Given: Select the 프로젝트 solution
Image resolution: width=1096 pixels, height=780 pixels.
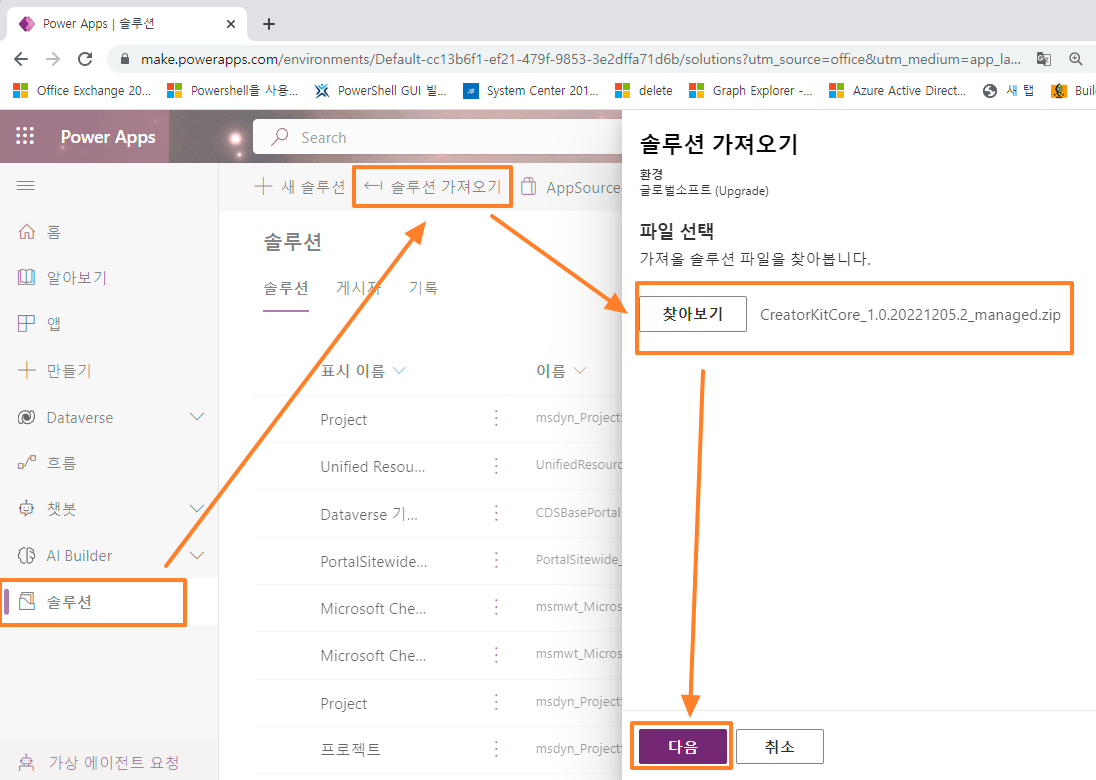Looking at the screenshot, I should (350, 749).
